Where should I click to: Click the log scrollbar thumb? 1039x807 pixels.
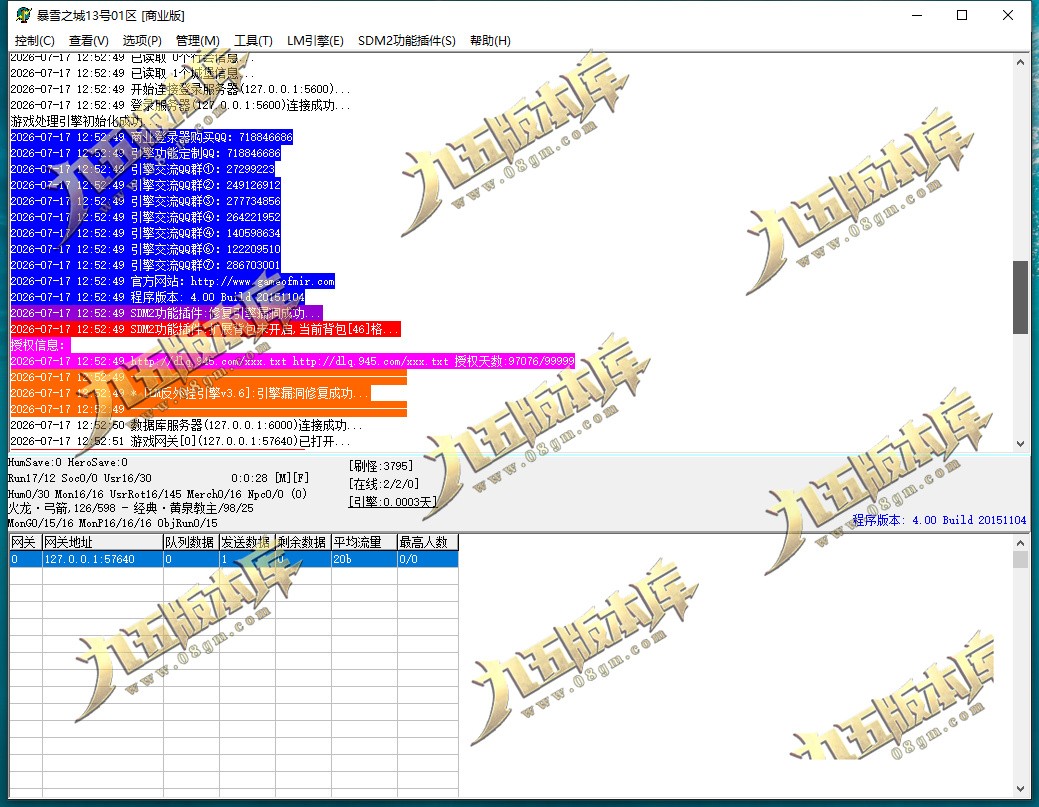tap(1020, 297)
